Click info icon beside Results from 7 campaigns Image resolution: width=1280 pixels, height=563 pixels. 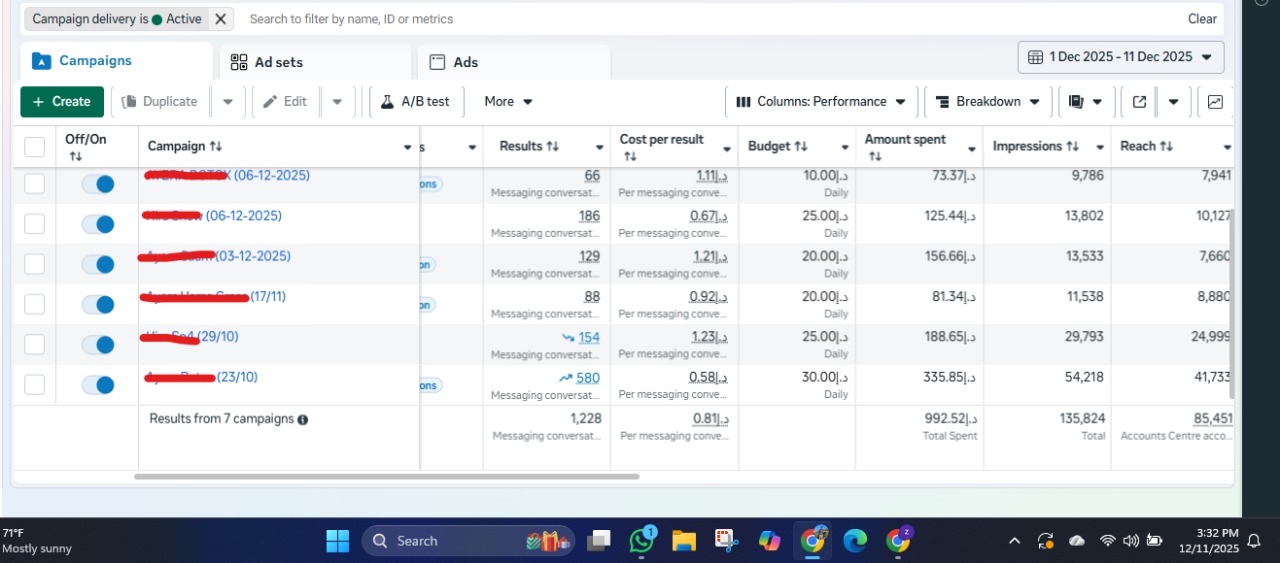tap(303, 420)
